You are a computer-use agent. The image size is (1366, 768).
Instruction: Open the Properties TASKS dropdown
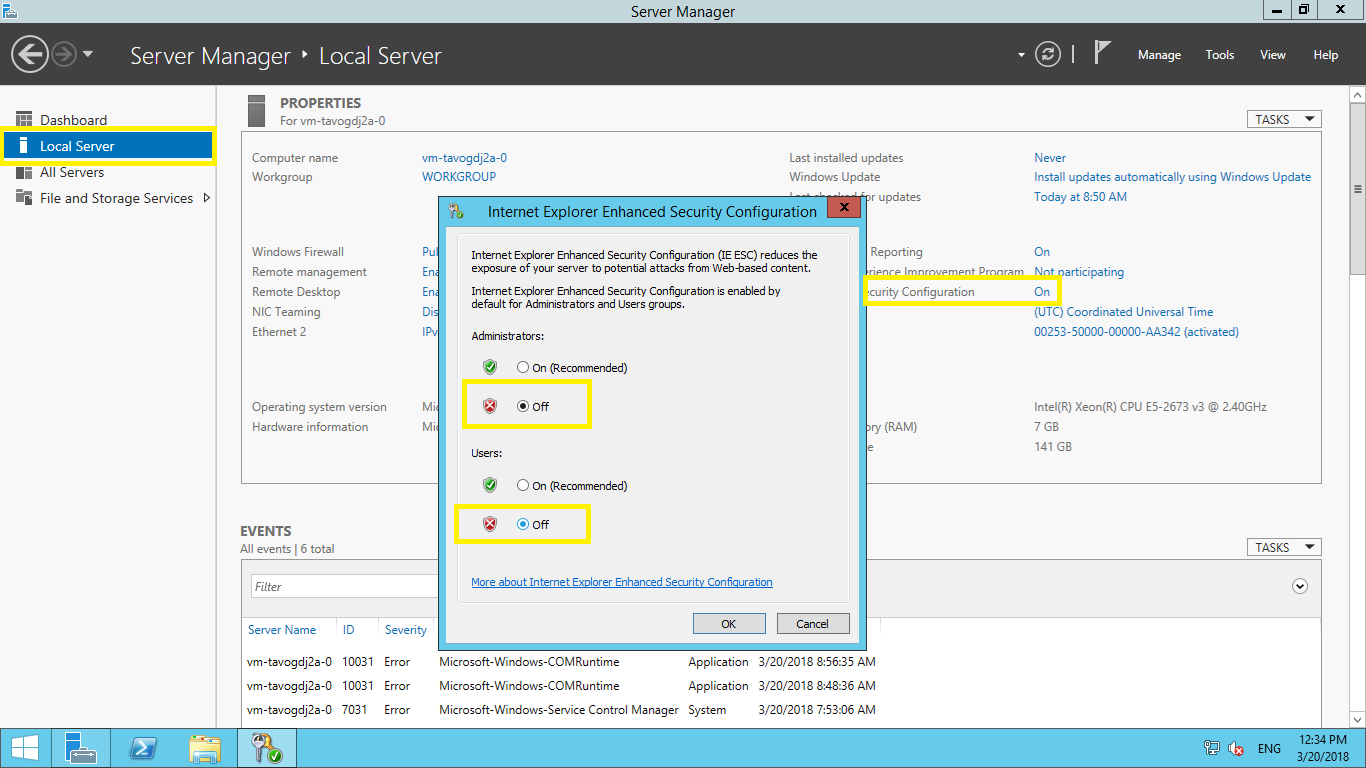[1284, 119]
